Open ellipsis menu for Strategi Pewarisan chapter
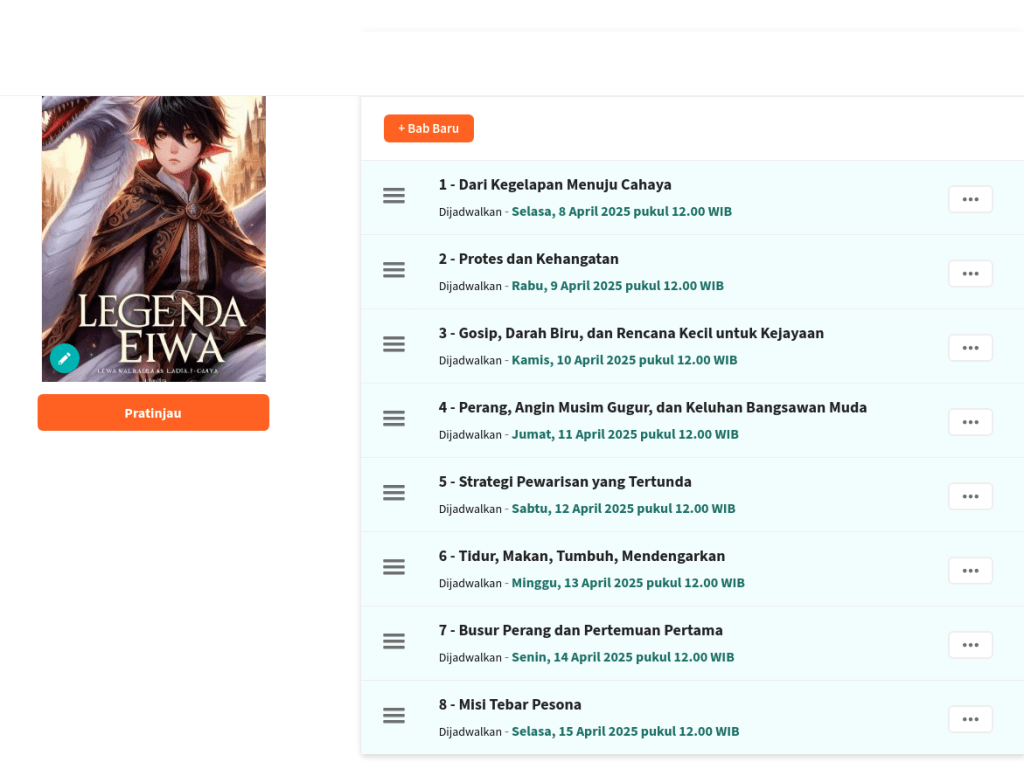Screen dimensions: 1024x762 pos(970,496)
